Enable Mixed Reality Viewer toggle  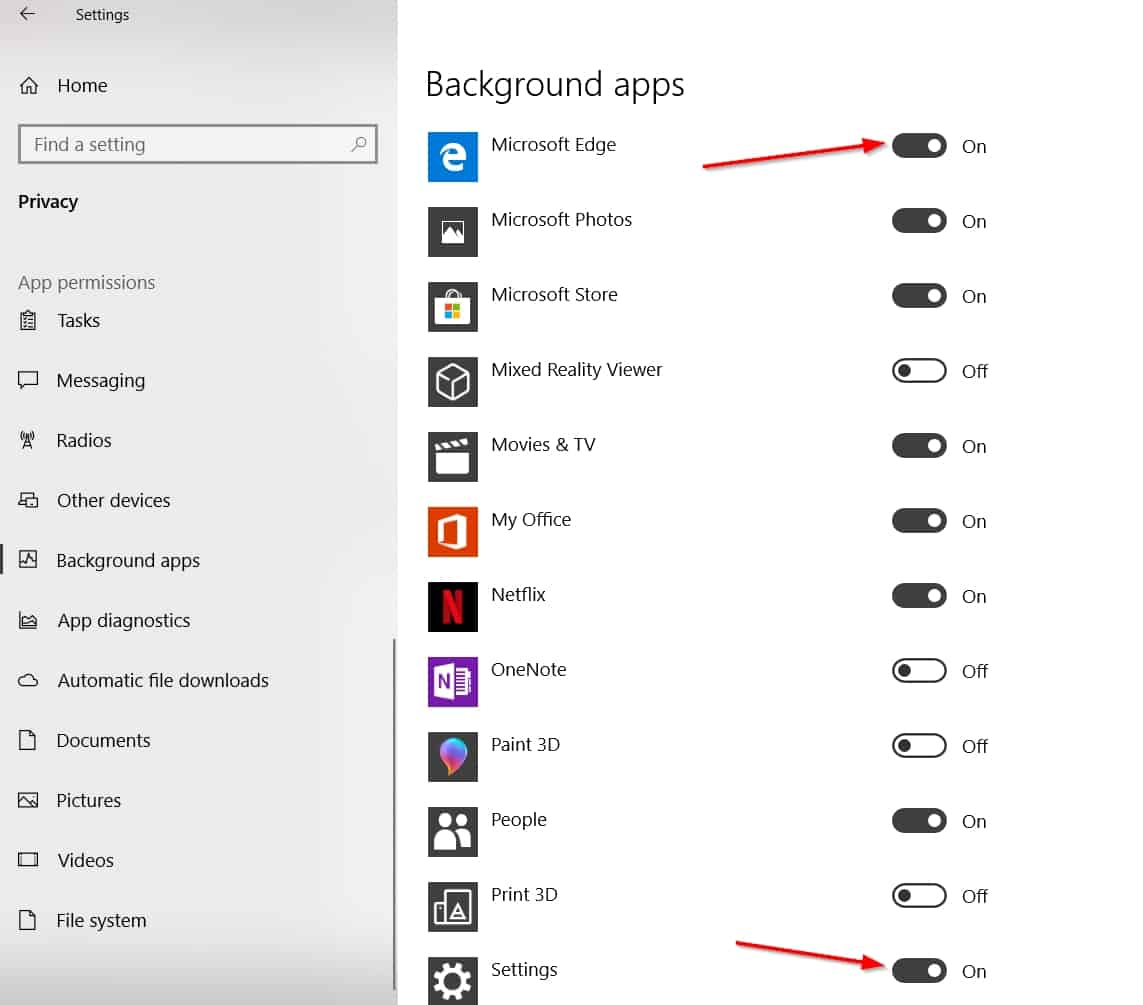pos(919,371)
